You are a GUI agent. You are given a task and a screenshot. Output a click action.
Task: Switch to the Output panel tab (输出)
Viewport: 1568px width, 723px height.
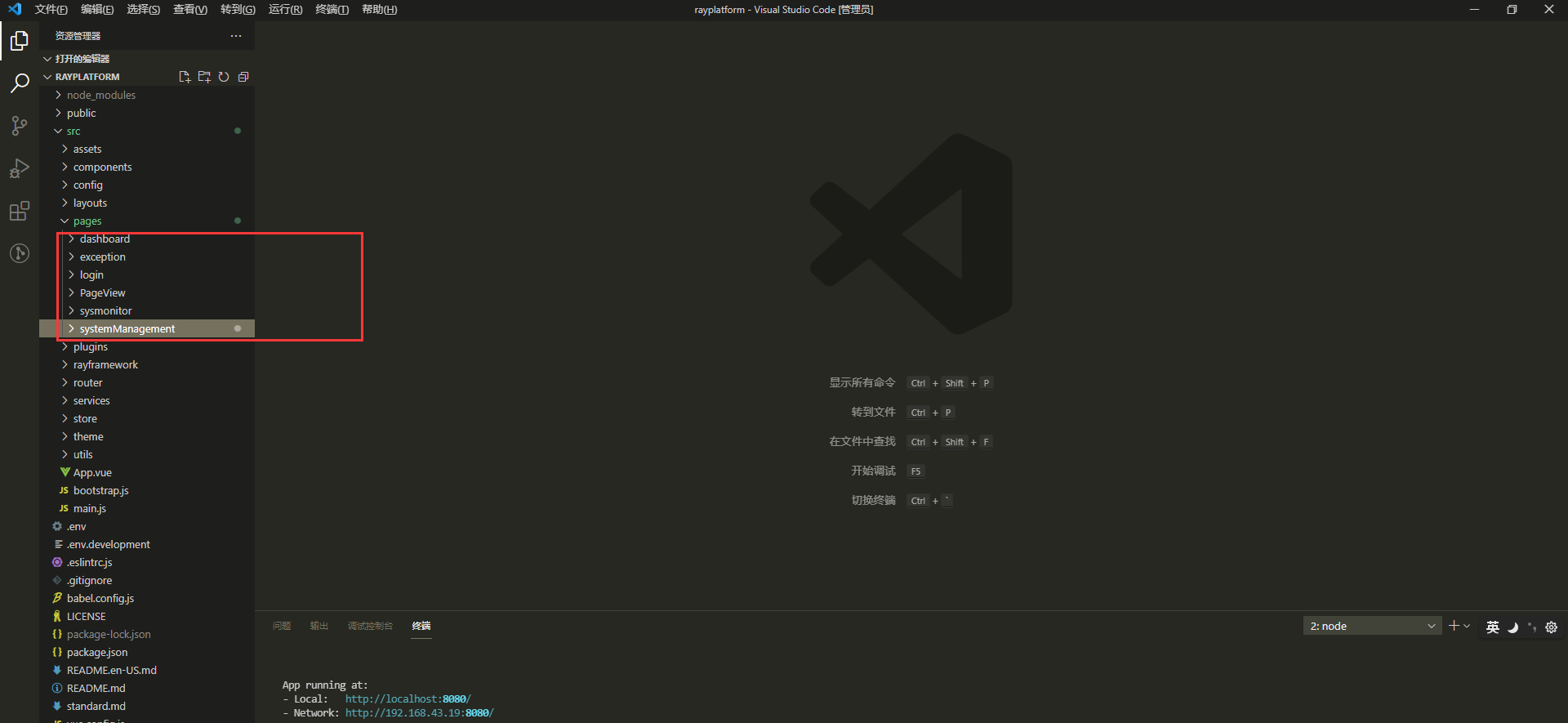(318, 626)
